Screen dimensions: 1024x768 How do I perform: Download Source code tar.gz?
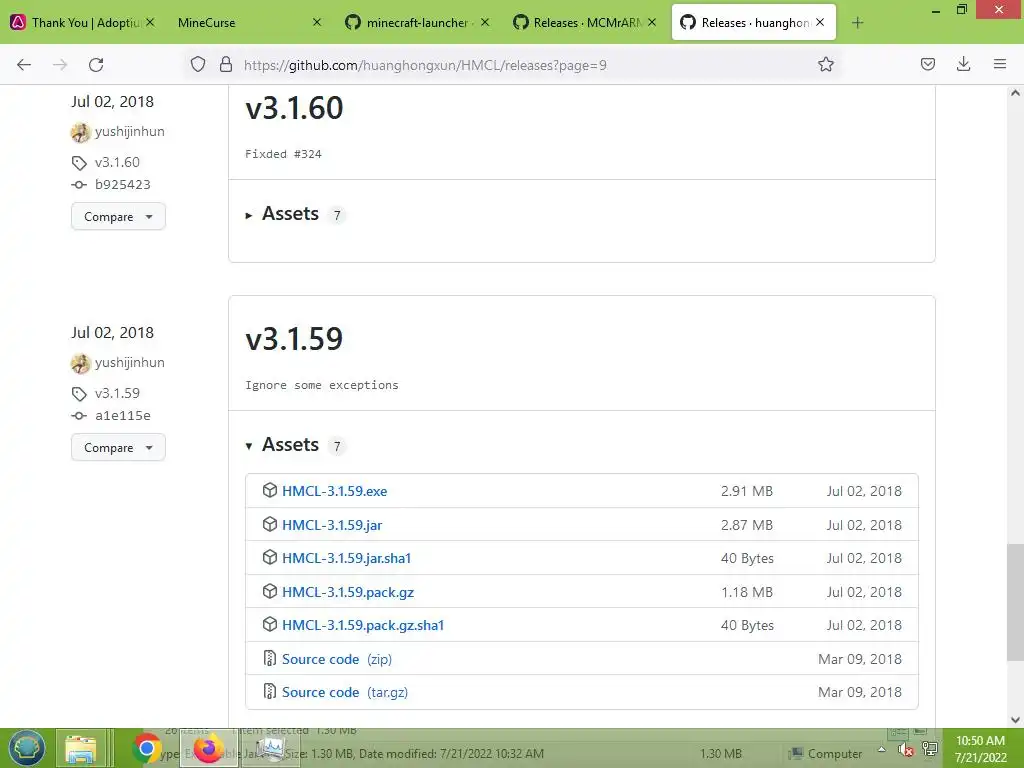pos(345,692)
